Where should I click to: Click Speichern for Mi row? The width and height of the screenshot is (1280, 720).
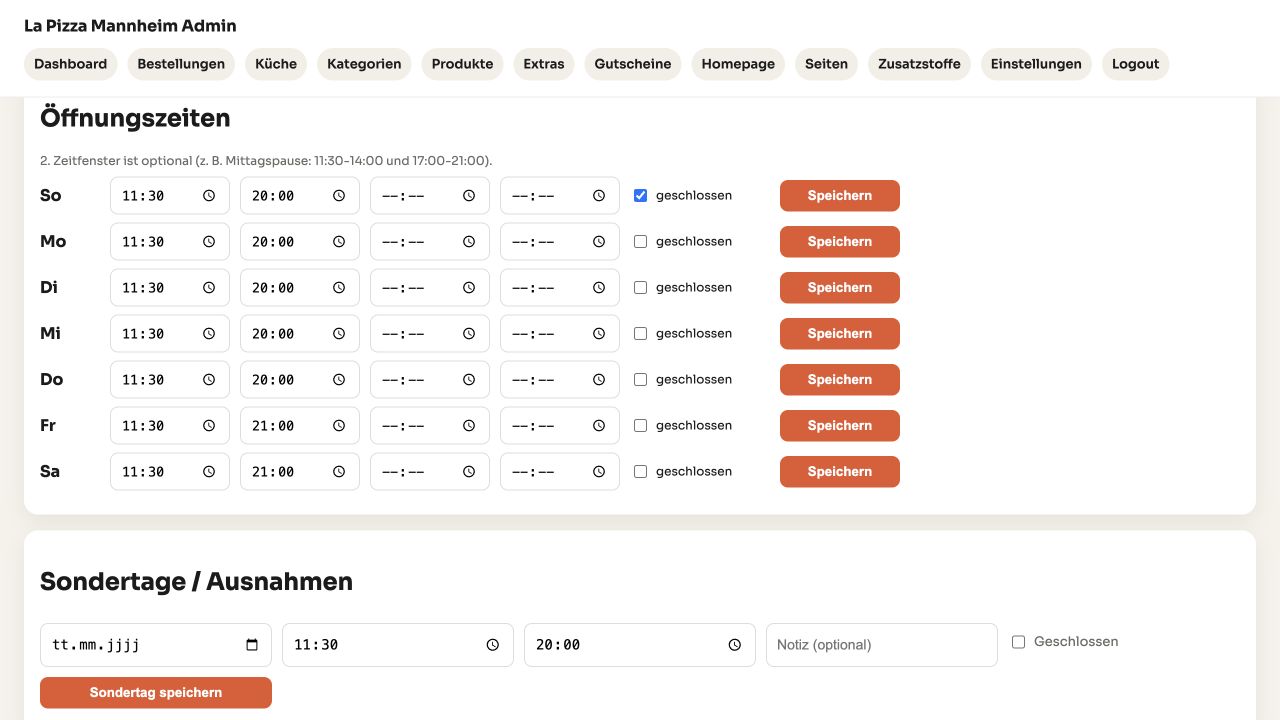840,334
